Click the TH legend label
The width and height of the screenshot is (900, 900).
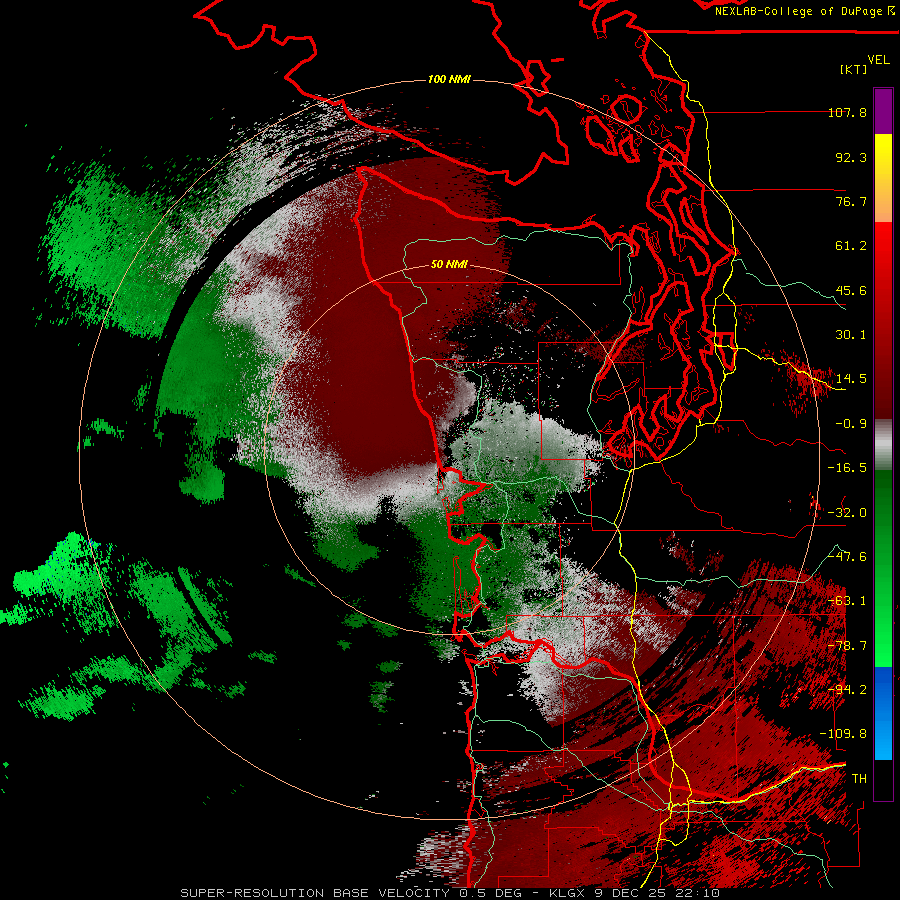click(859, 779)
